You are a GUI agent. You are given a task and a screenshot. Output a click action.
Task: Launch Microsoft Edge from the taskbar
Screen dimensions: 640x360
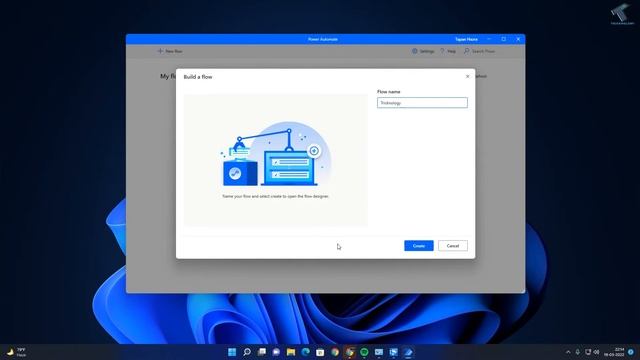pyautogui.click(x=306, y=352)
